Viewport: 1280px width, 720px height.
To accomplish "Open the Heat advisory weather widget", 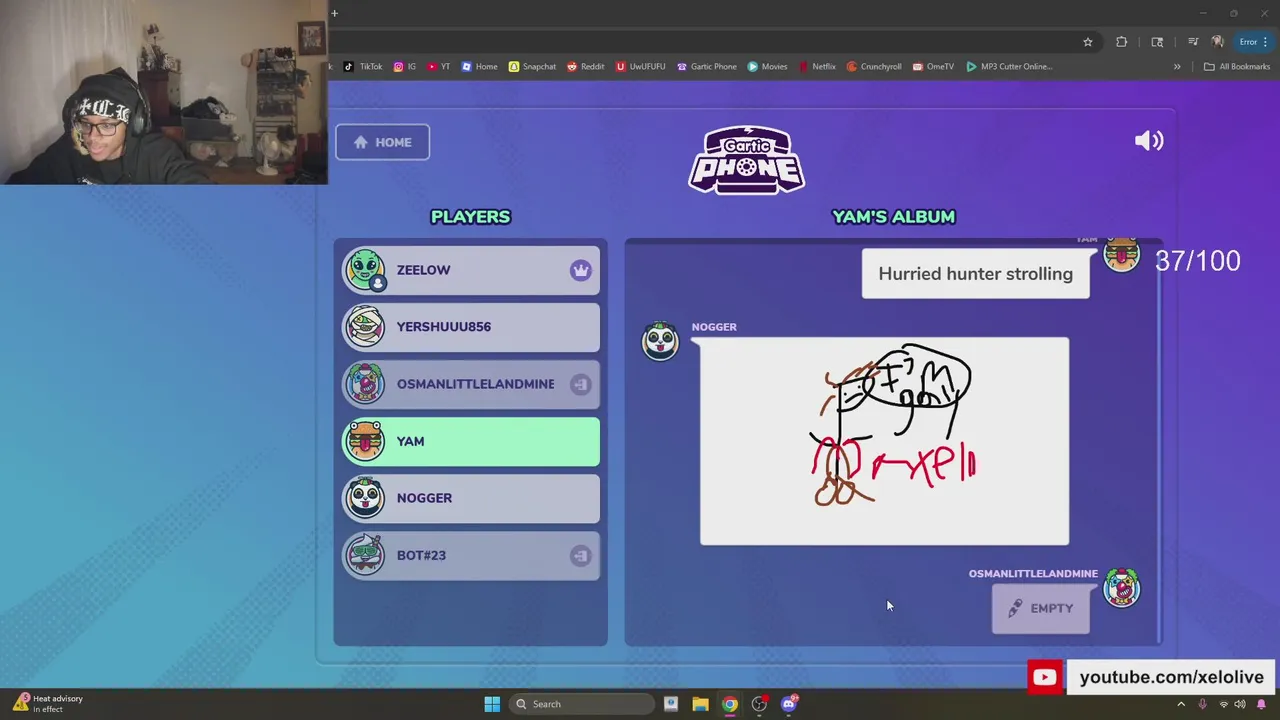I will click(x=48, y=704).
